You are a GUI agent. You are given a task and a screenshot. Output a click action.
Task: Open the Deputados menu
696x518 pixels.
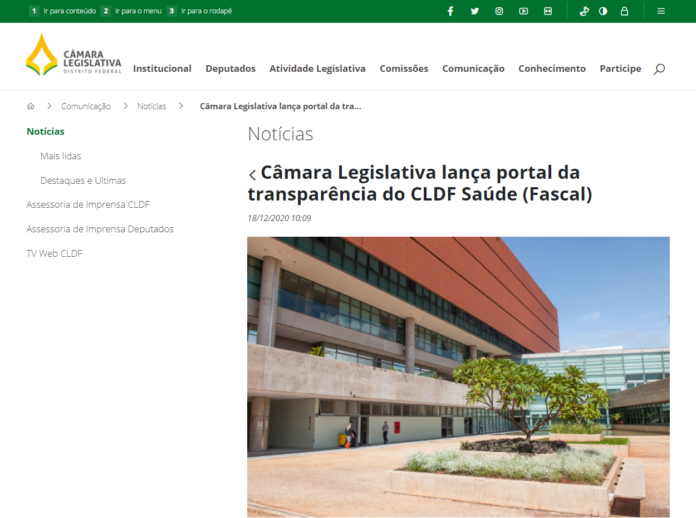coord(230,69)
